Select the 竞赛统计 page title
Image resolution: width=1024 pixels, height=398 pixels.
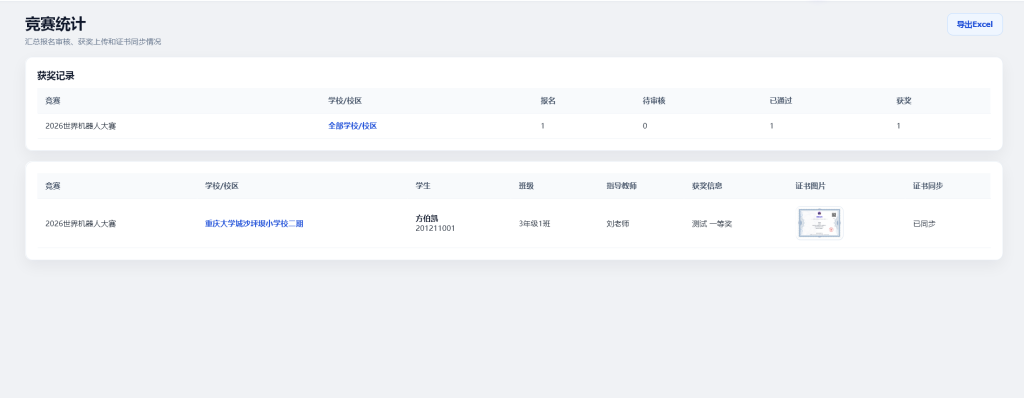click(56, 24)
